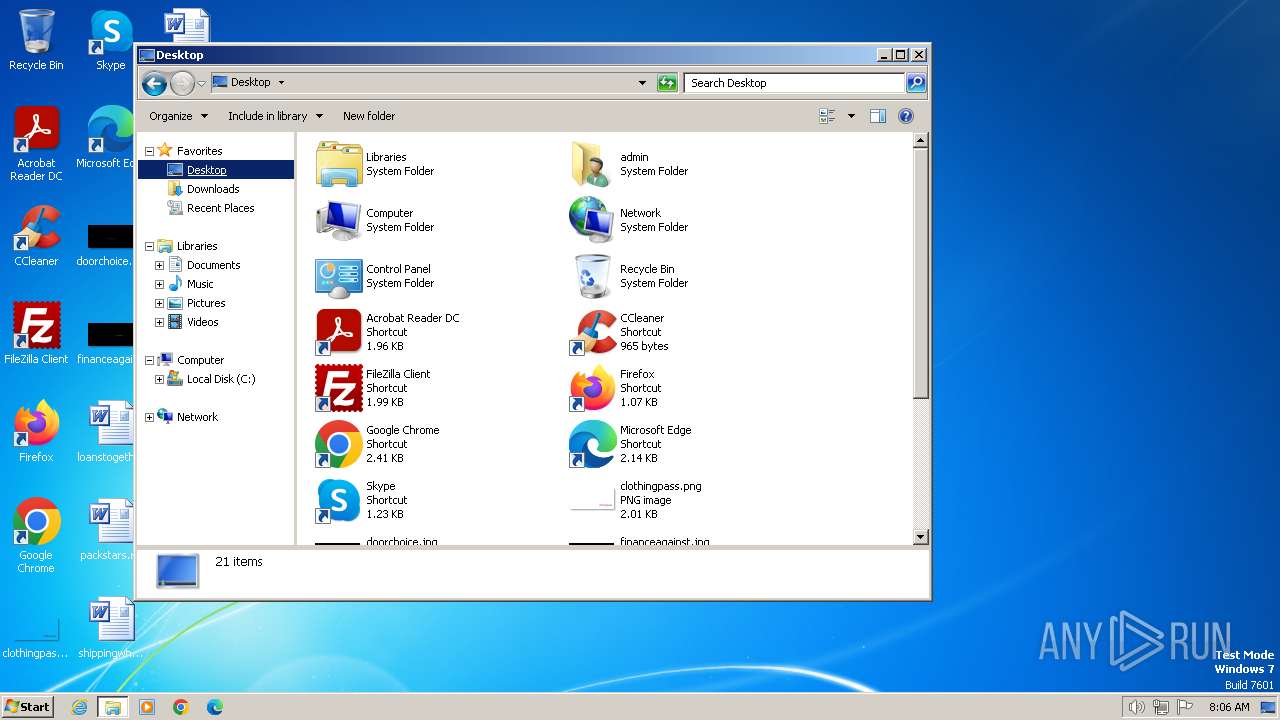Open Include in library menu
The image size is (1280, 720).
pos(275,116)
